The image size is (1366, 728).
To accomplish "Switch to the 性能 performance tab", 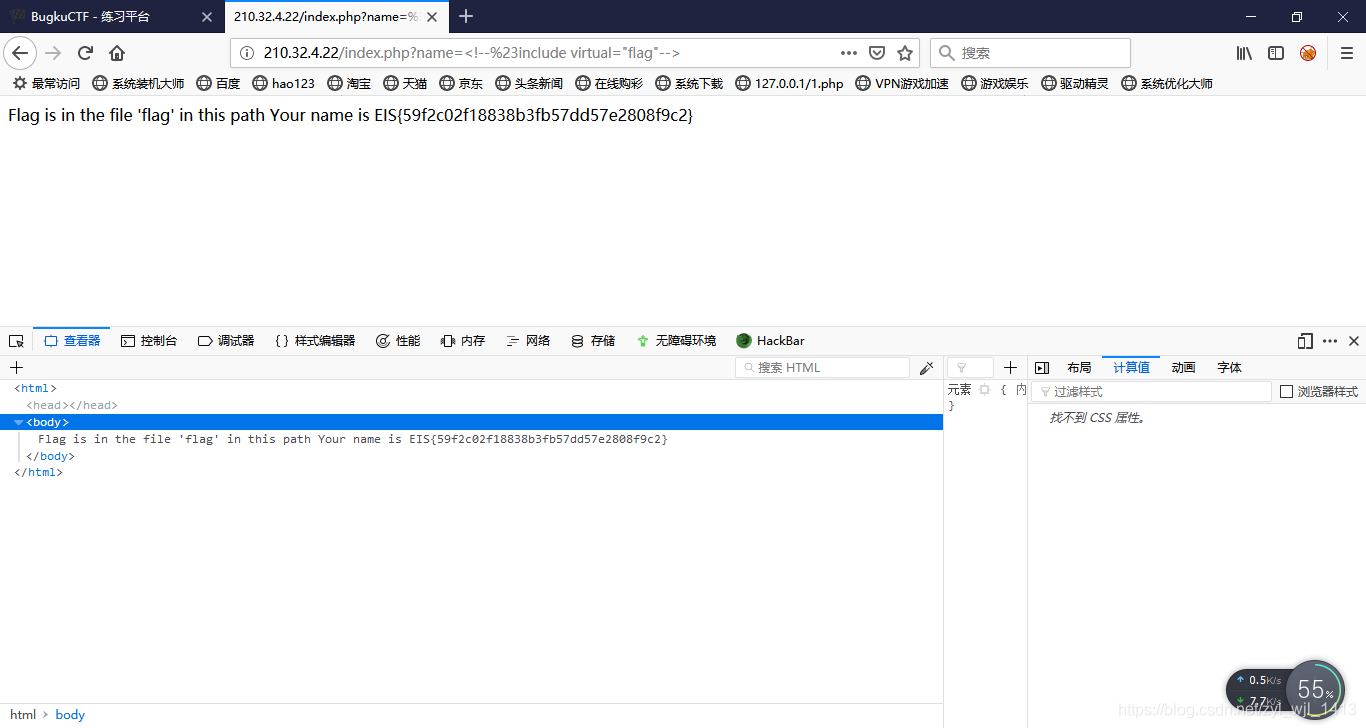I will tap(398, 341).
